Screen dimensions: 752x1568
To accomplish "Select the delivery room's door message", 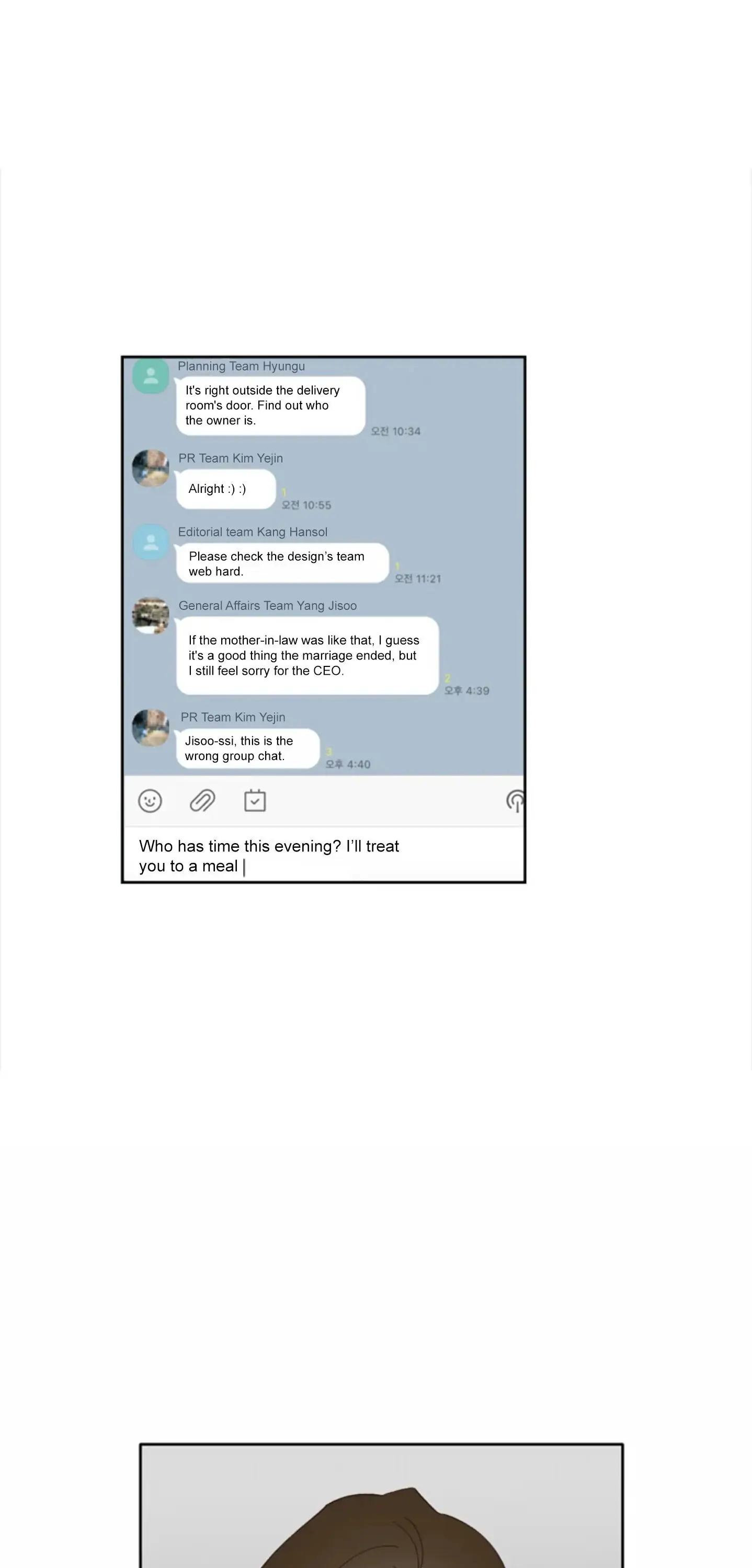I will (x=271, y=406).
